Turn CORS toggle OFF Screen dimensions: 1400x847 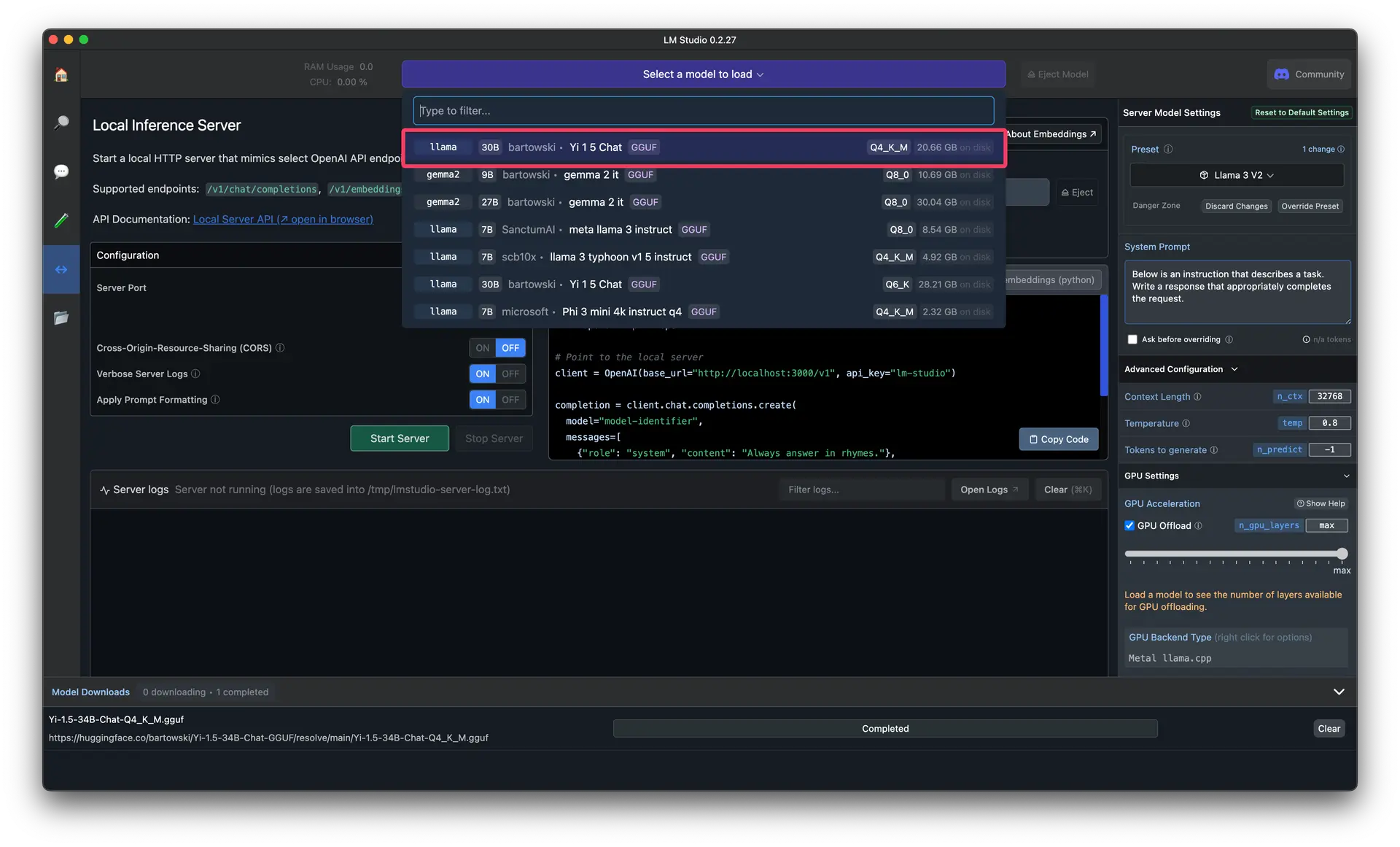tap(510, 348)
